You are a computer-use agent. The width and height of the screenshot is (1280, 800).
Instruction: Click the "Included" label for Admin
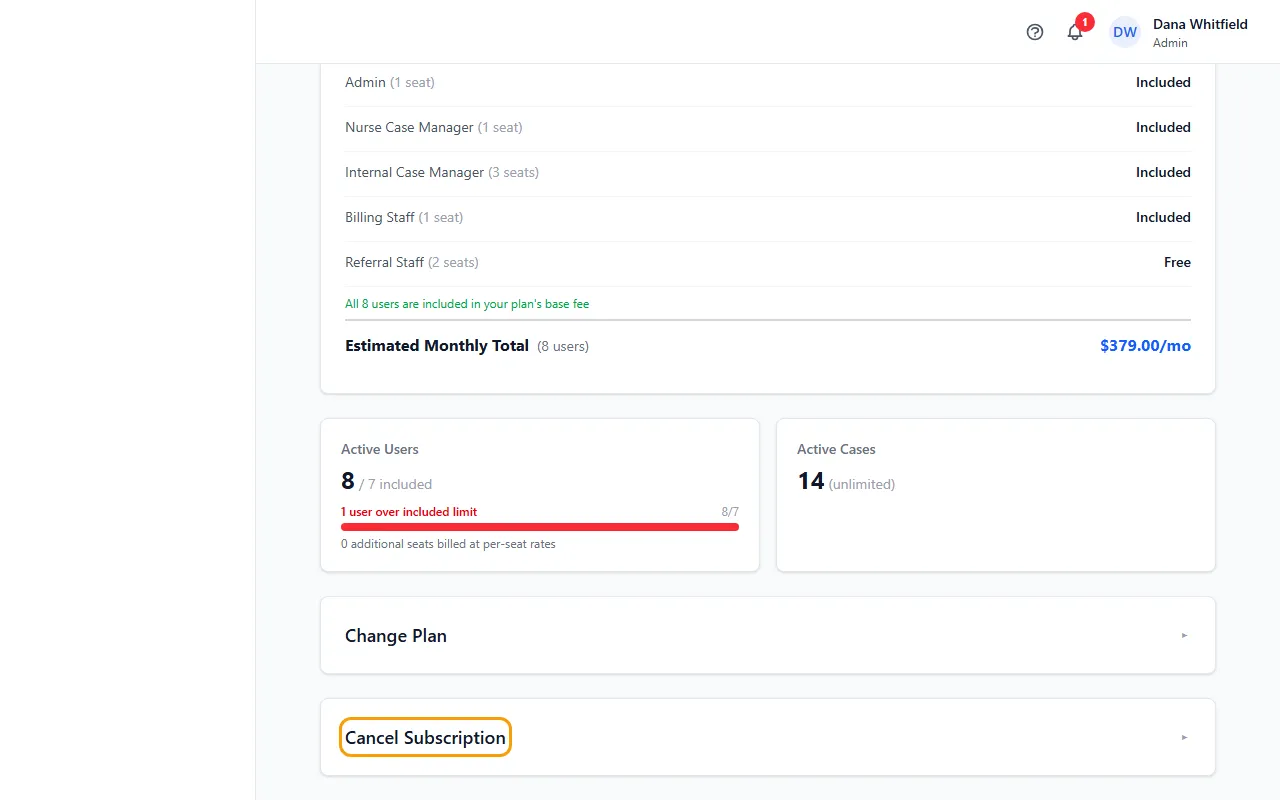[1163, 82]
